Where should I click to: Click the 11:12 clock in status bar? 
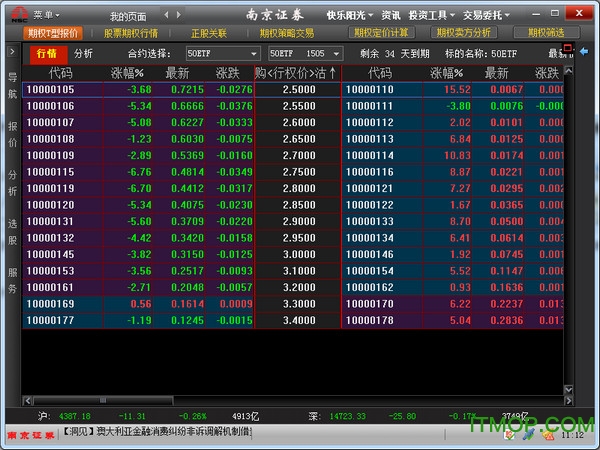point(572,435)
